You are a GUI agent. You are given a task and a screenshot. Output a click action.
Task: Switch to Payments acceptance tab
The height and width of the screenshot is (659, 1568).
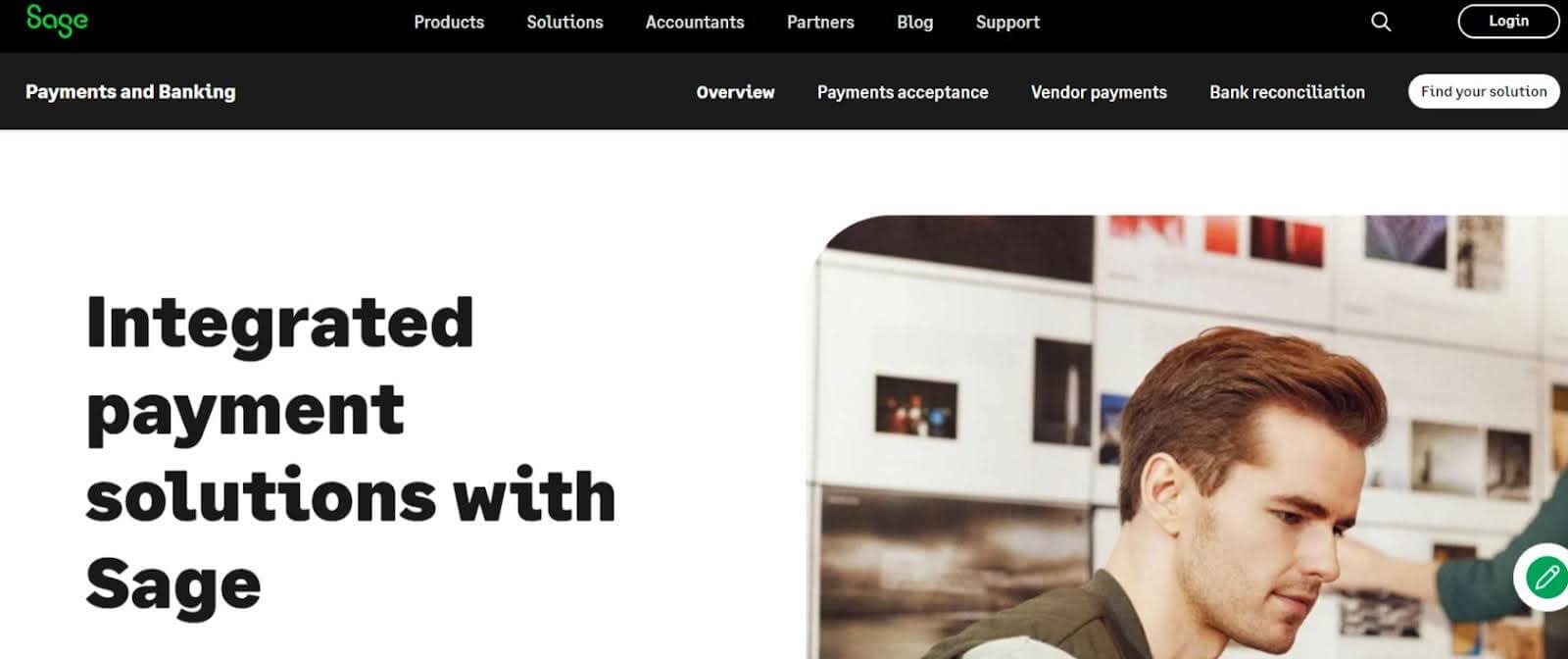point(903,92)
